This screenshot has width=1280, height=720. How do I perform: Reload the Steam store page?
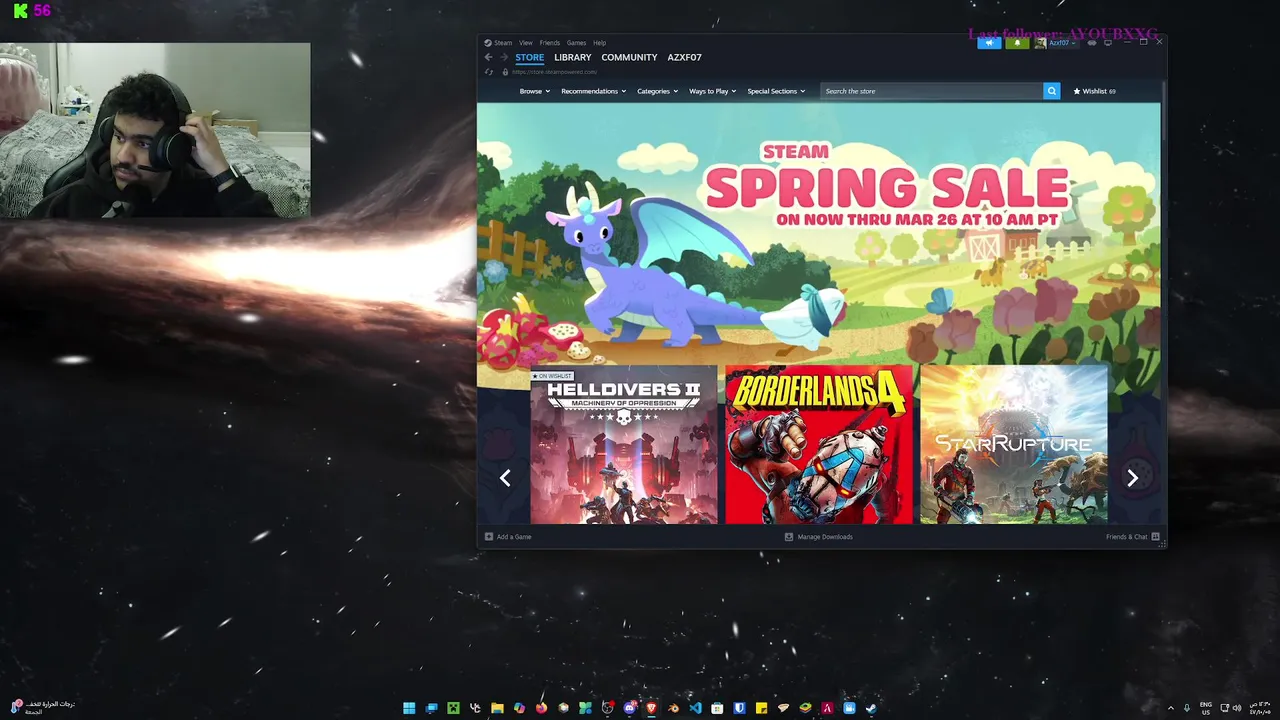pos(489,72)
